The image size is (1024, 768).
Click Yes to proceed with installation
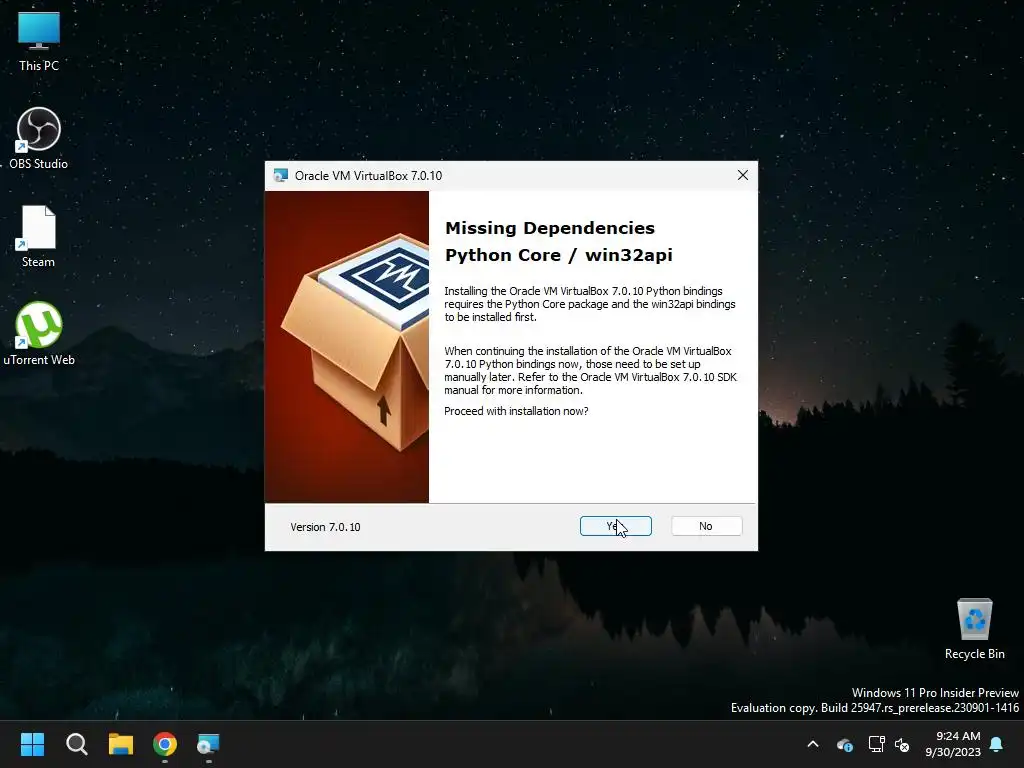click(615, 526)
